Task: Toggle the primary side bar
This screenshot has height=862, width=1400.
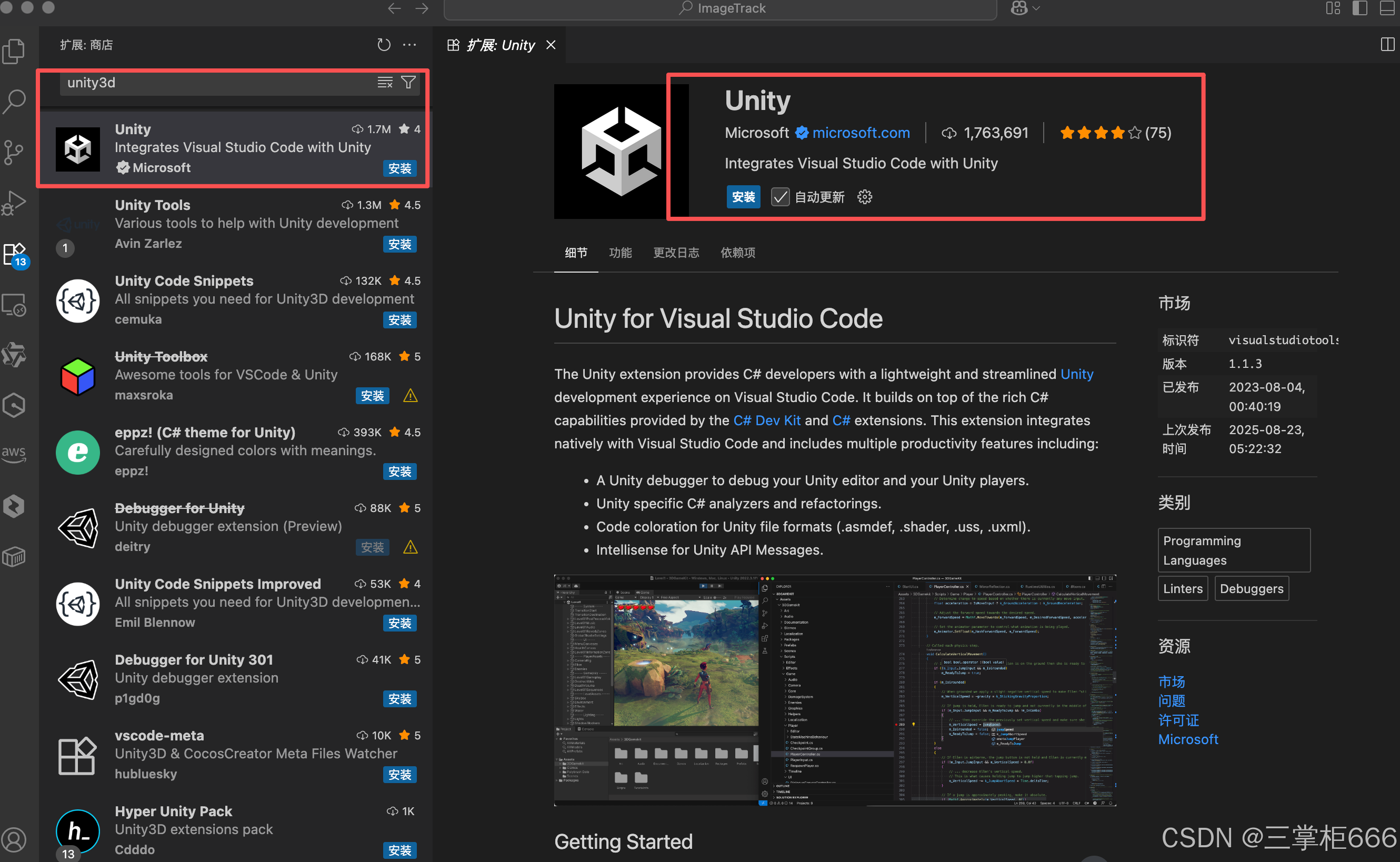Action: (x=1359, y=8)
